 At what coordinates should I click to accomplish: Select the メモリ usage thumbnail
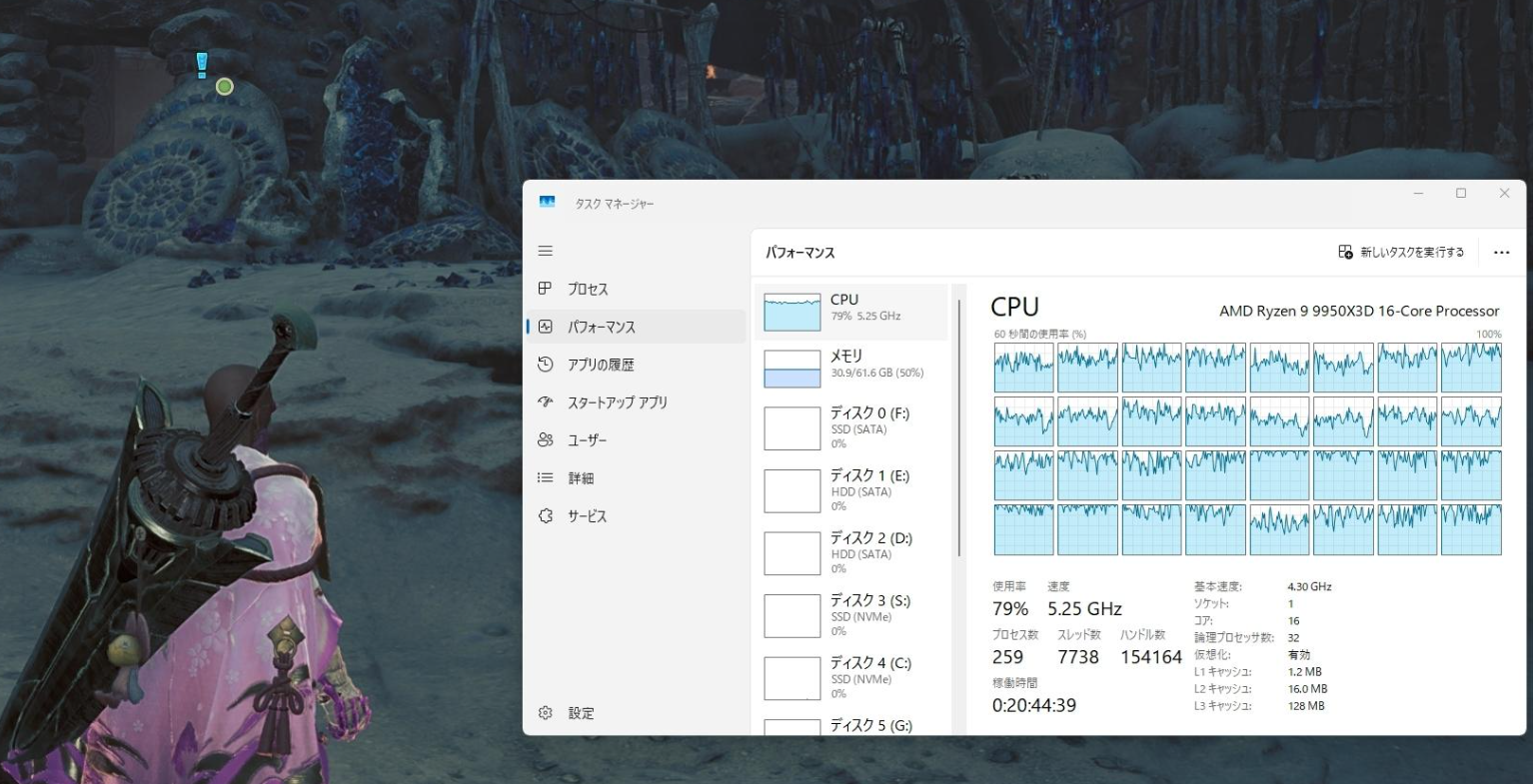coord(792,369)
